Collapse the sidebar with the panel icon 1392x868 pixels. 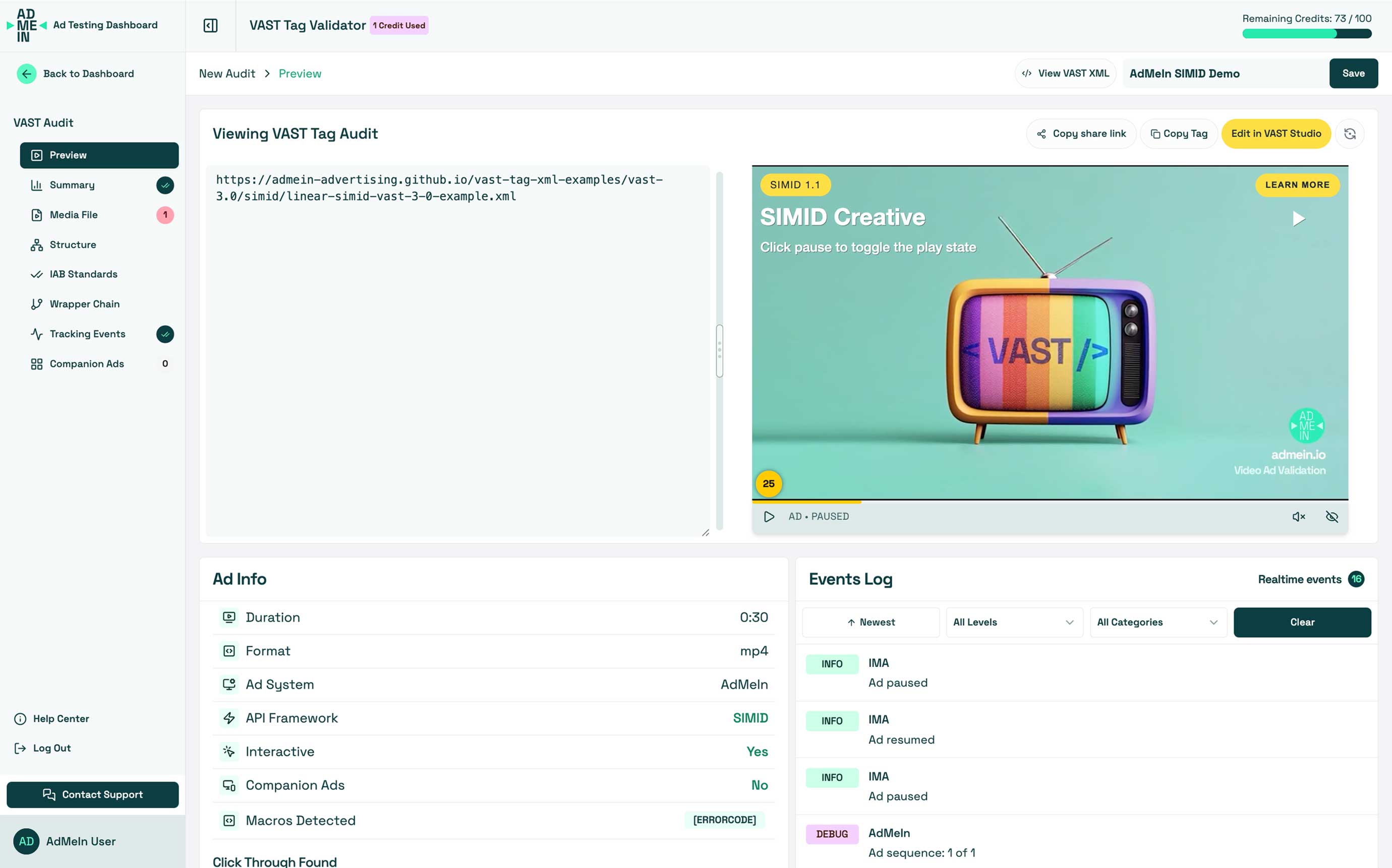click(210, 25)
